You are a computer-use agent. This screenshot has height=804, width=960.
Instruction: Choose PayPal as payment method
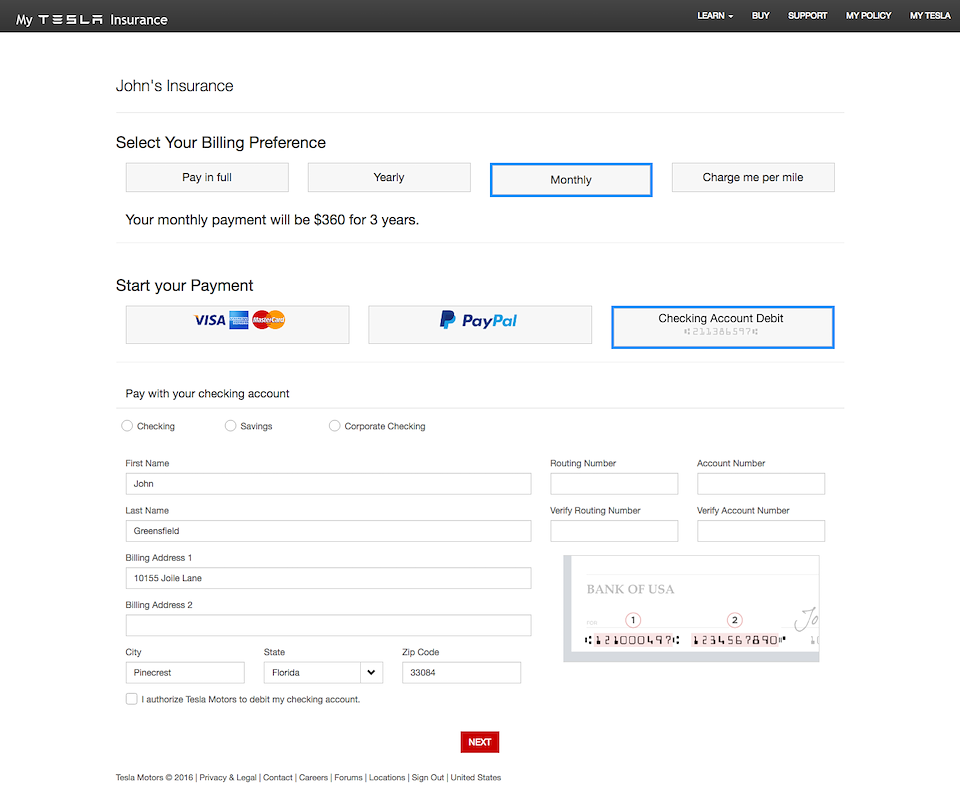point(480,324)
